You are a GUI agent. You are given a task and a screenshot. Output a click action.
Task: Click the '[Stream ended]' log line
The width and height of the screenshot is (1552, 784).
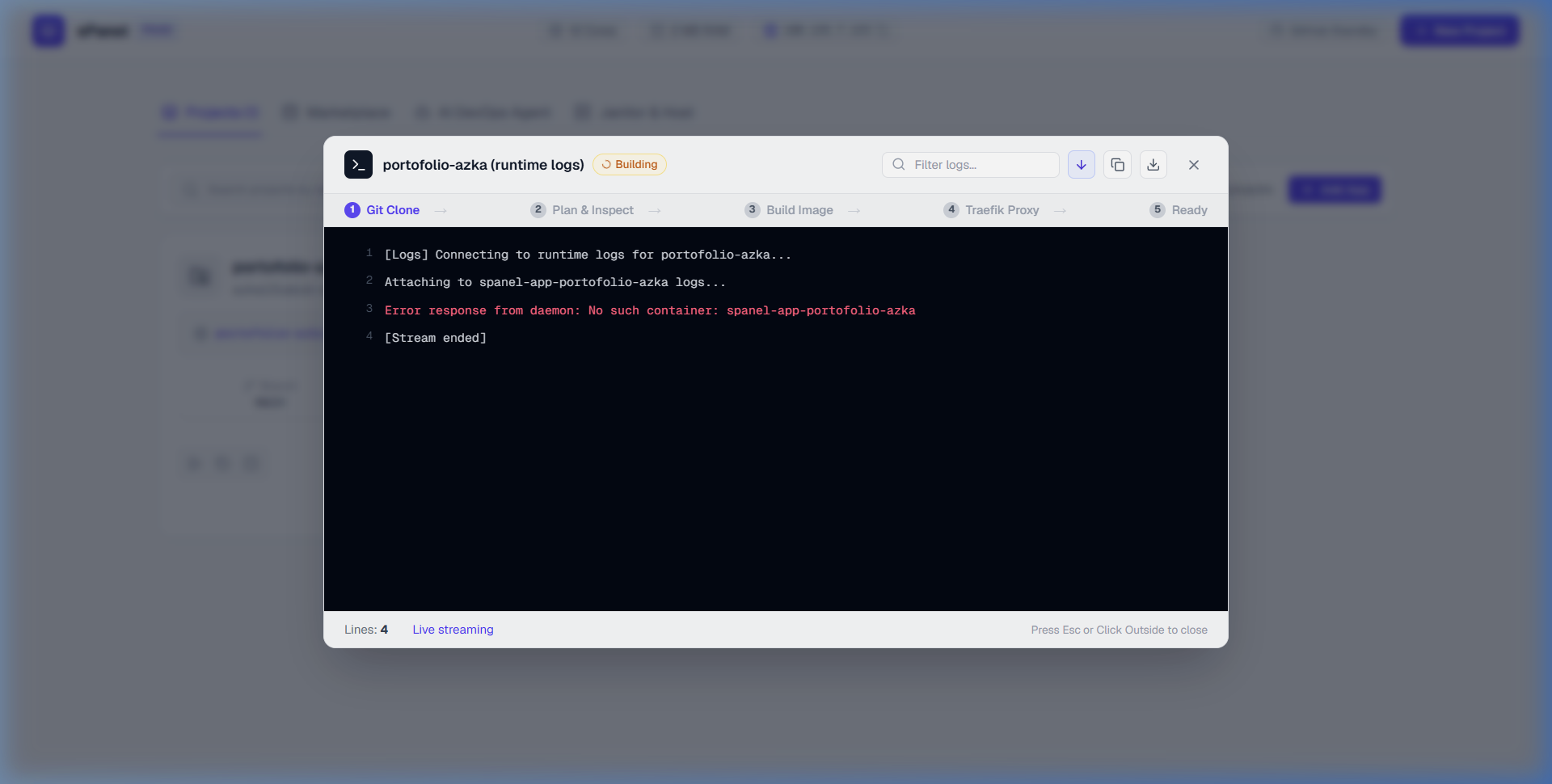point(436,338)
